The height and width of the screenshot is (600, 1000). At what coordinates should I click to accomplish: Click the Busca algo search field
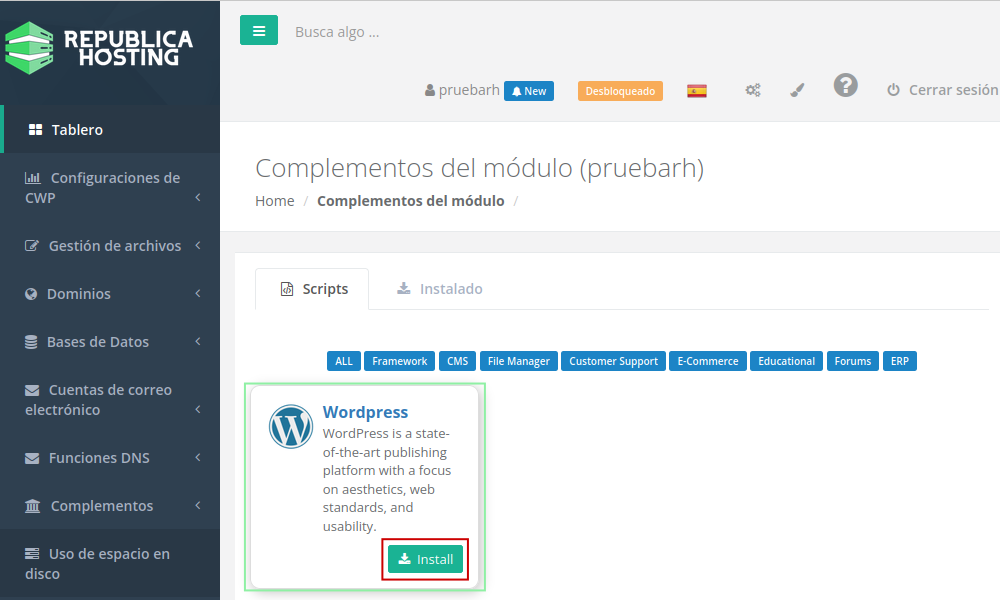point(400,32)
